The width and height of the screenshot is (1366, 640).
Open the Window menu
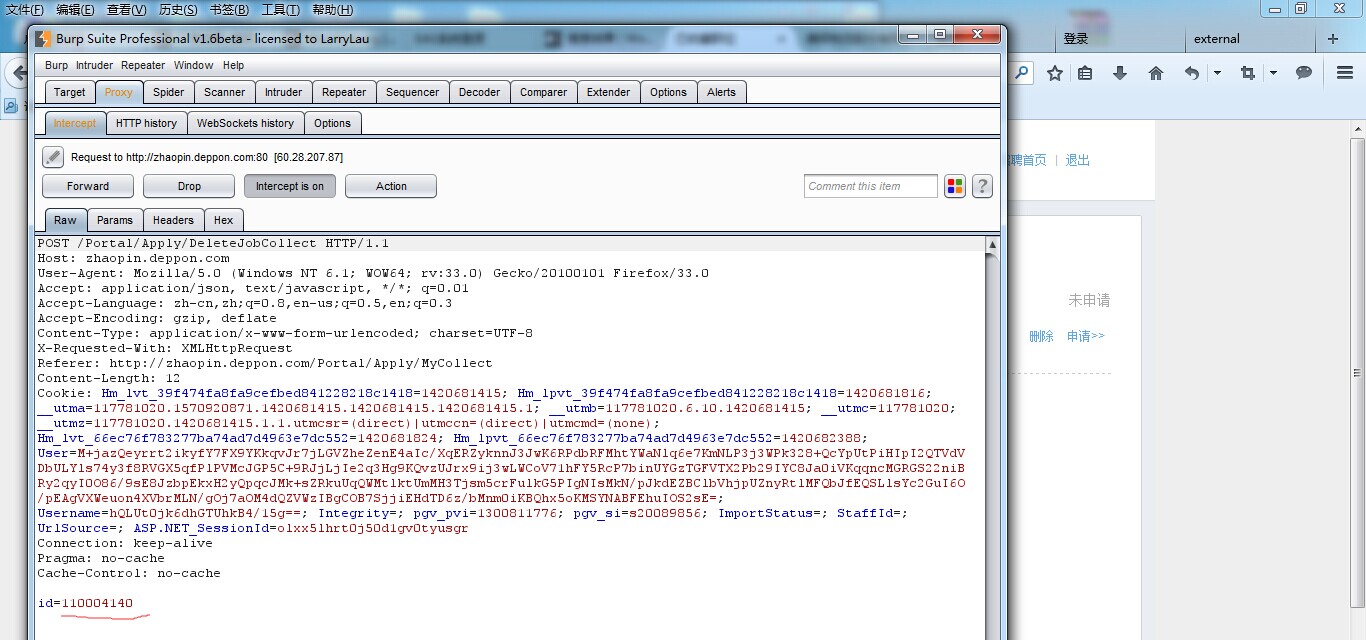coord(193,65)
